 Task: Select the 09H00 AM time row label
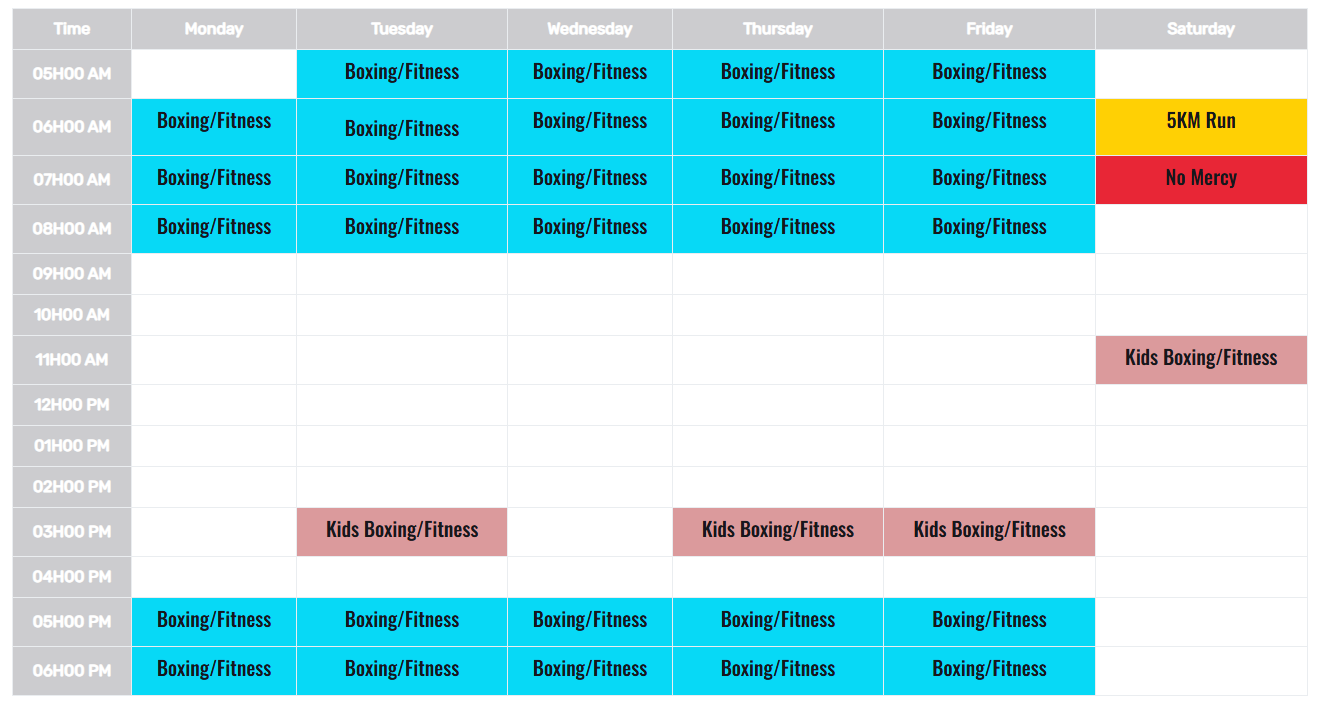[x=72, y=274]
